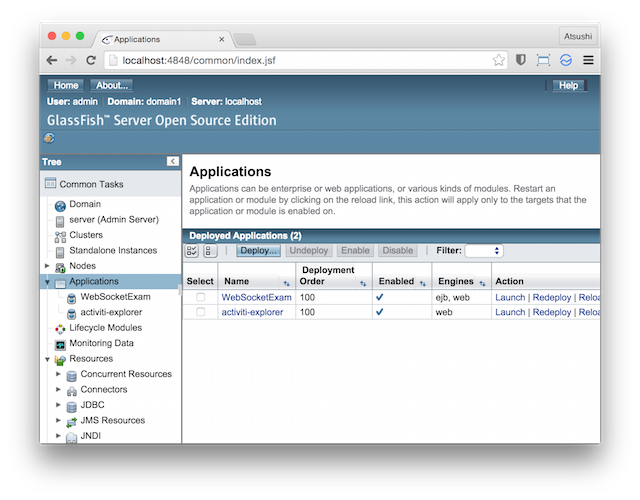Expand the JDBC tree node

point(59,405)
